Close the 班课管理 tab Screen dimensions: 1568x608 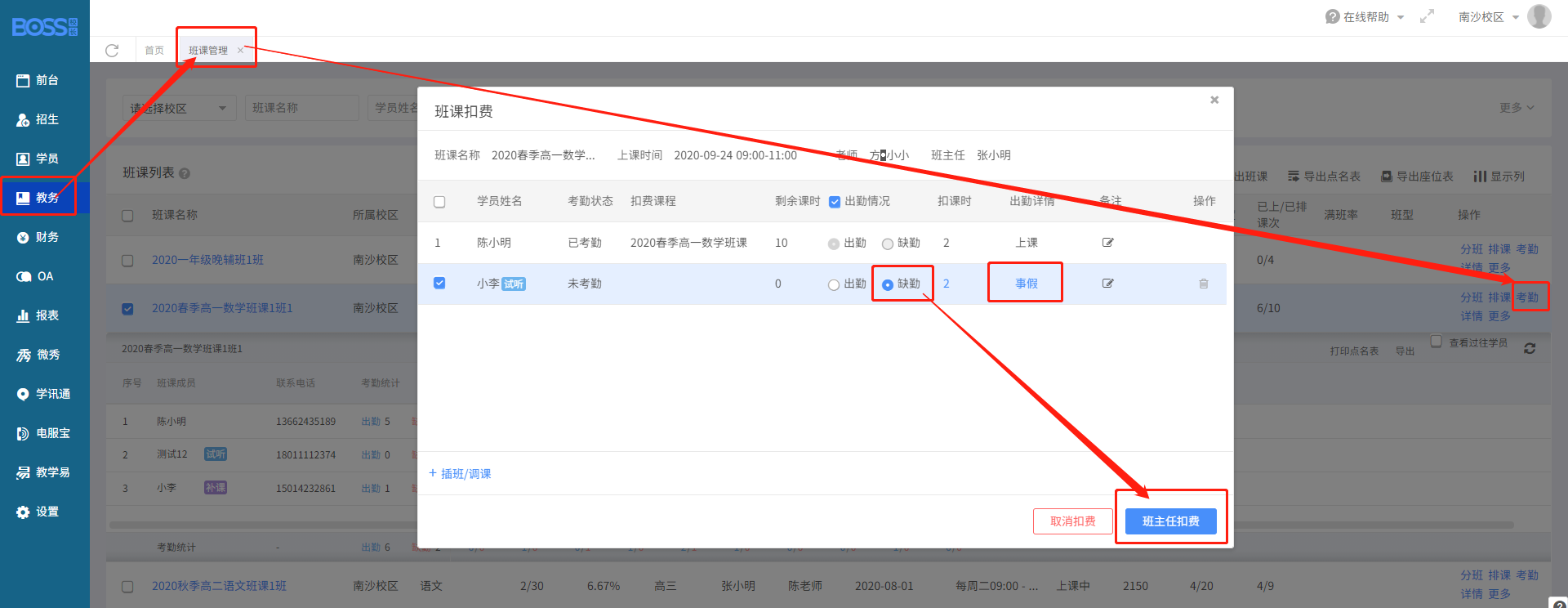[240, 51]
